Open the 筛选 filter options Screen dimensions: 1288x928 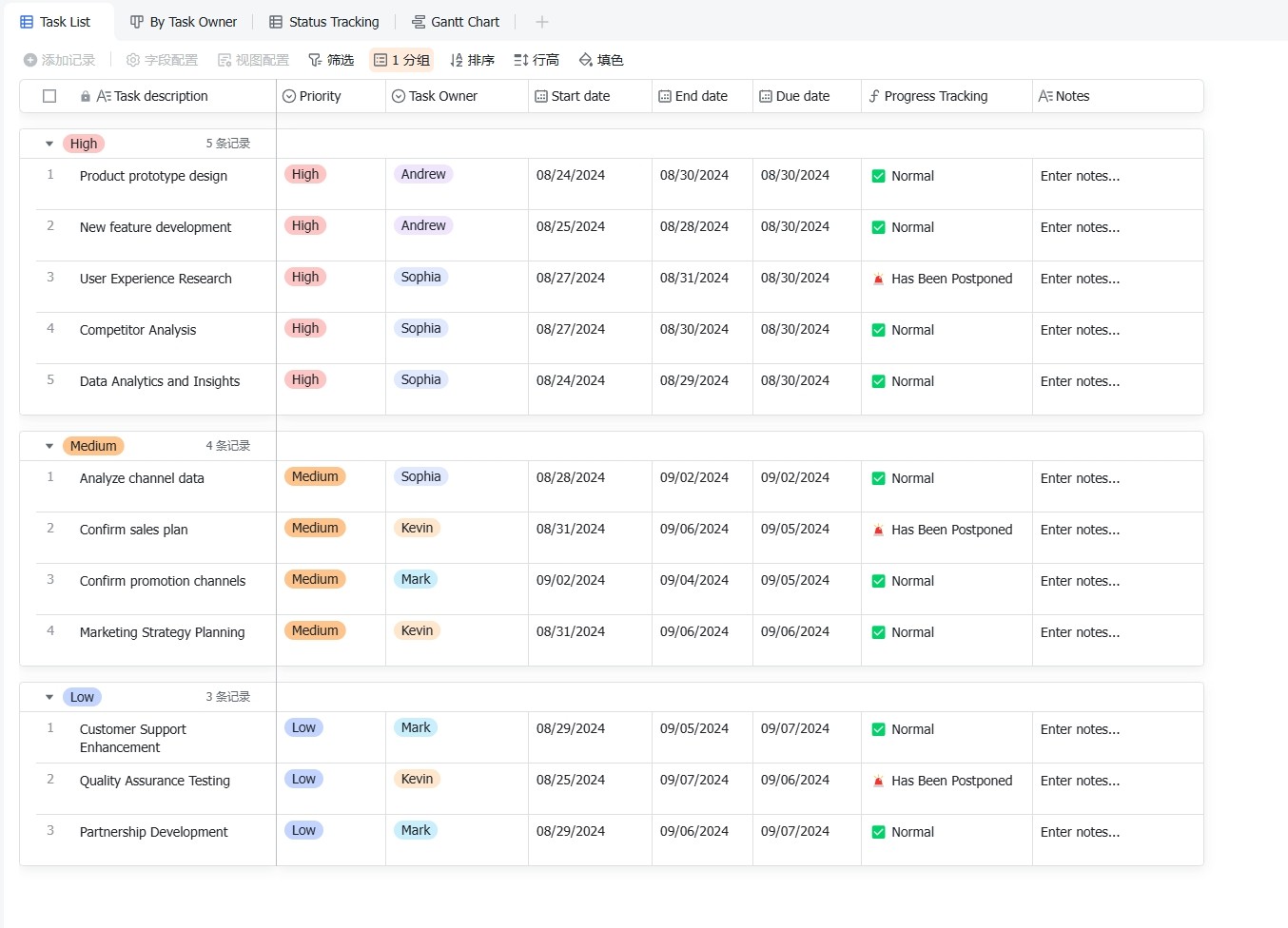(x=331, y=60)
